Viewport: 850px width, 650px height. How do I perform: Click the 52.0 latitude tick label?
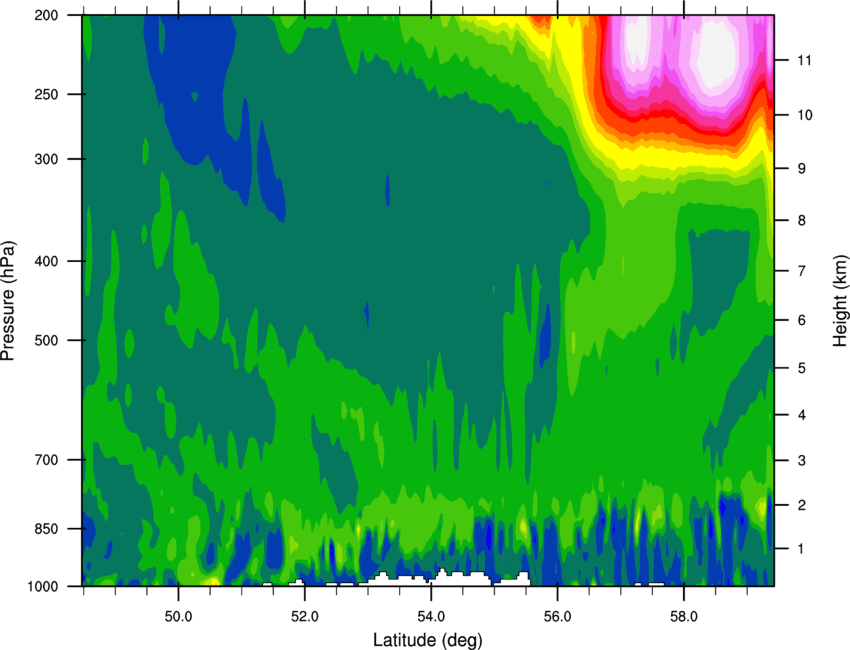pyautogui.click(x=305, y=617)
